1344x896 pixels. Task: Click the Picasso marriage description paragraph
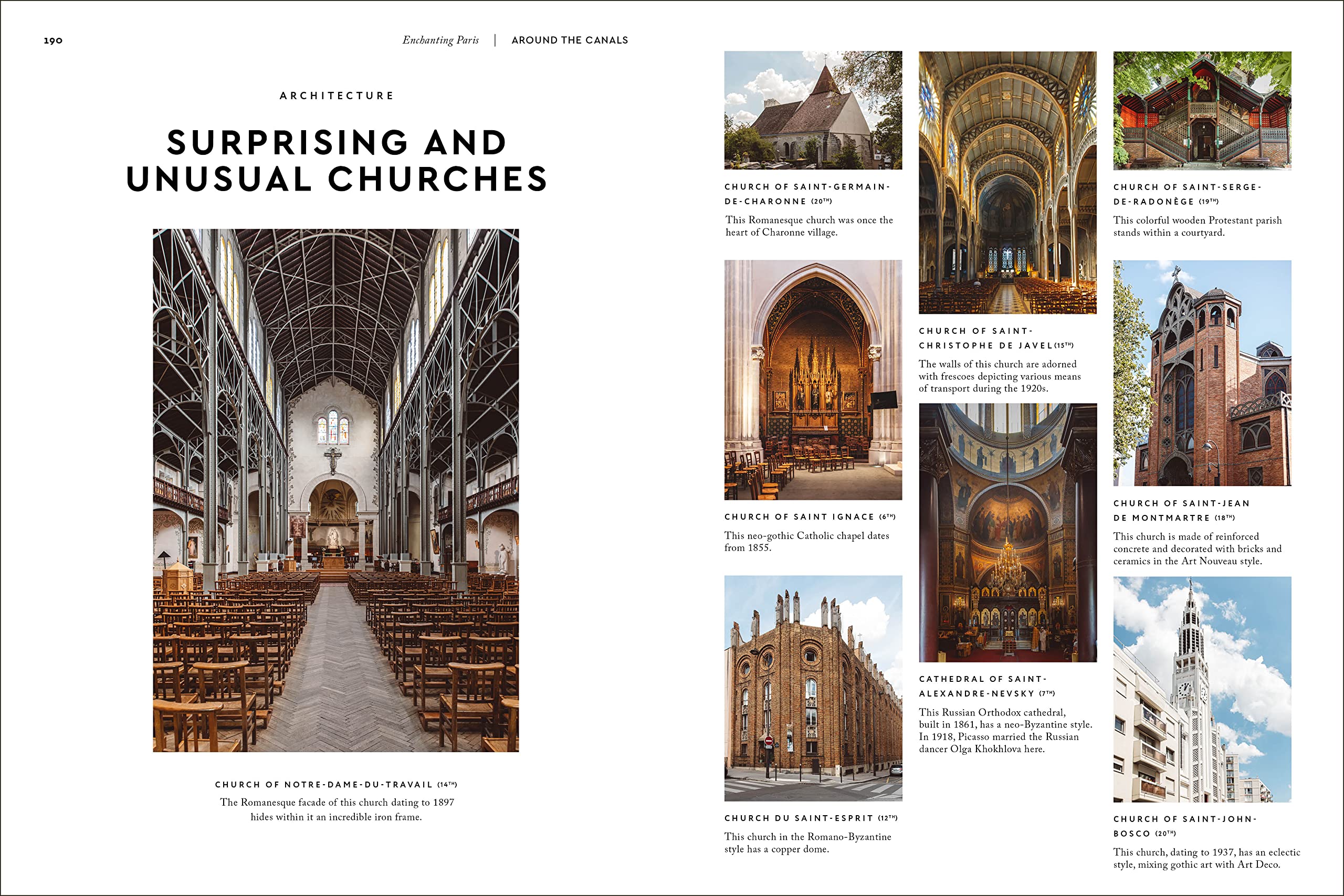tap(1004, 730)
